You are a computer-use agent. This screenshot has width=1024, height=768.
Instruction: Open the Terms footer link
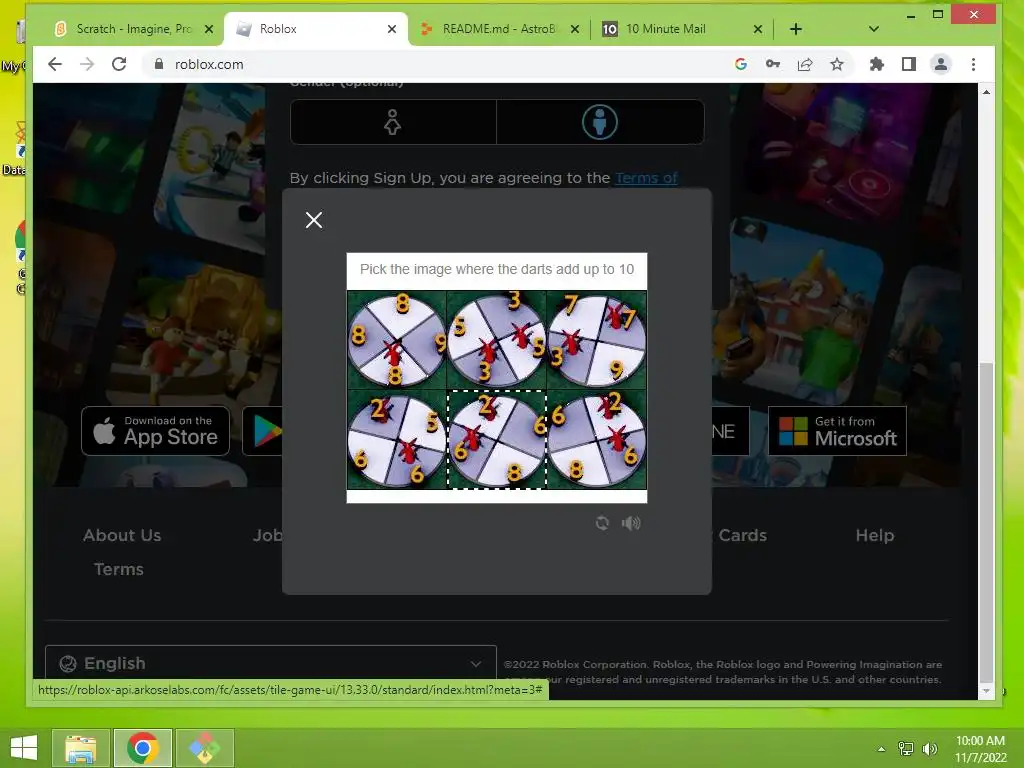(x=119, y=569)
